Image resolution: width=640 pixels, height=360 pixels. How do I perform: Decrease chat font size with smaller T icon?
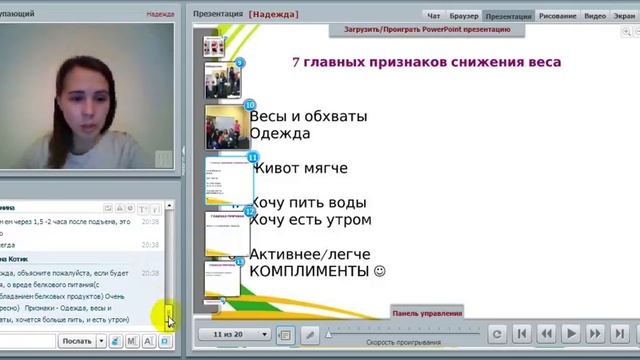(156, 209)
